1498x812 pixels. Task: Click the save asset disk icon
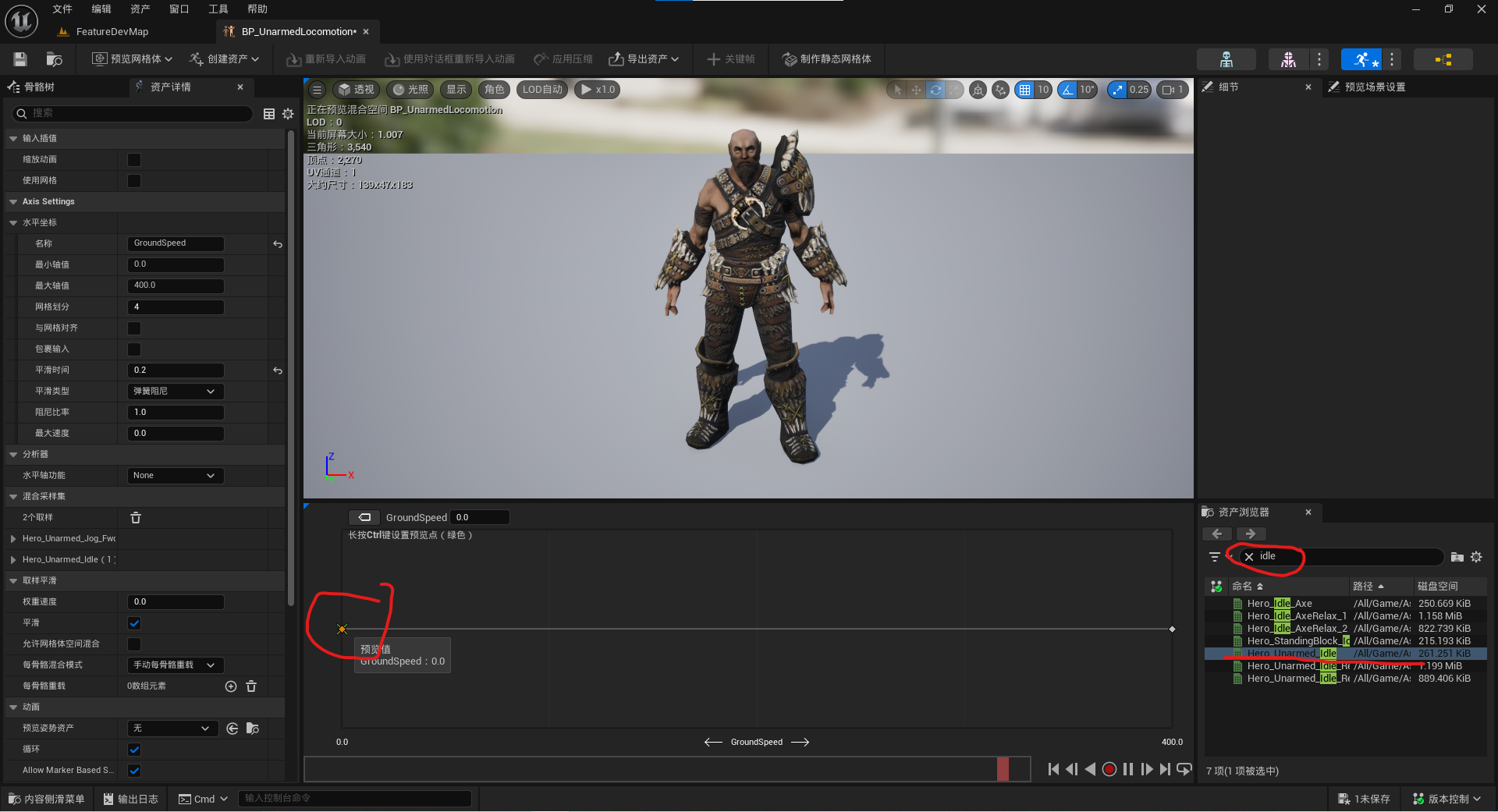20,59
